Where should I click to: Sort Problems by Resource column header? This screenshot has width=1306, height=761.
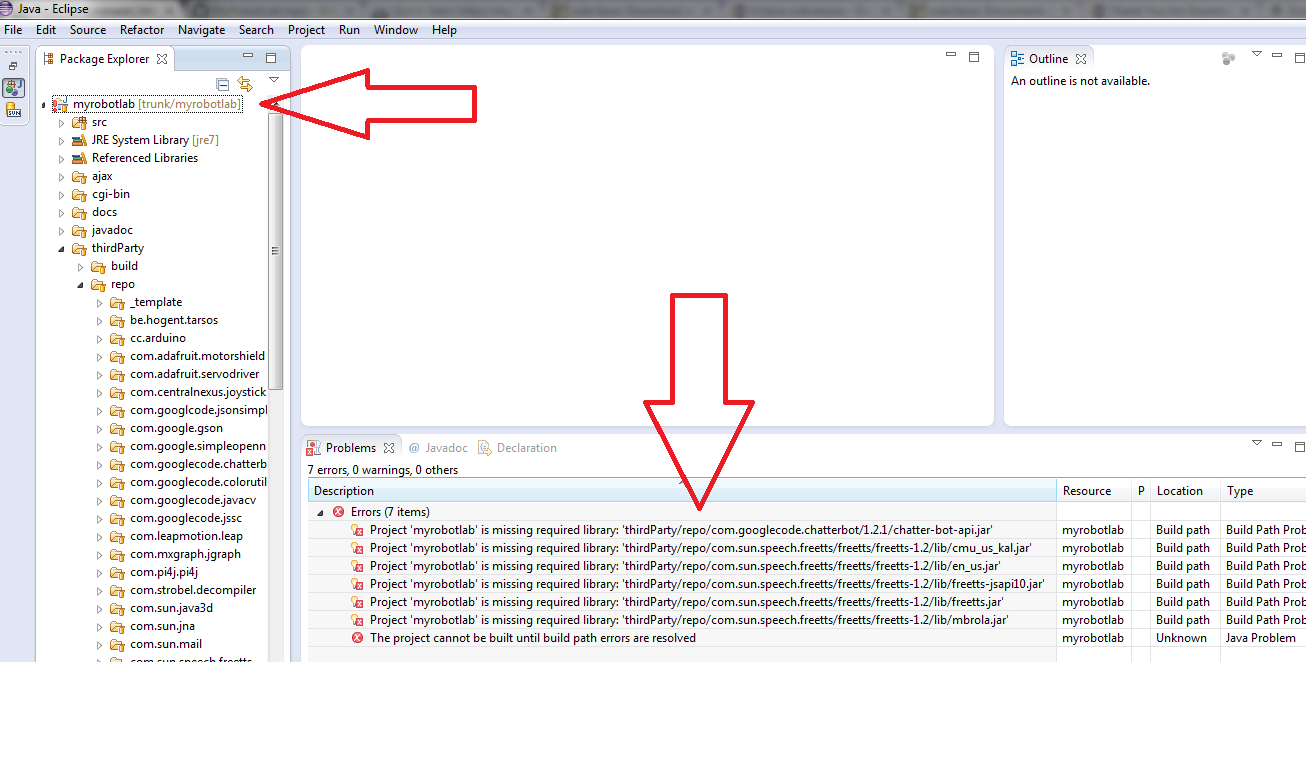coord(1094,491)
